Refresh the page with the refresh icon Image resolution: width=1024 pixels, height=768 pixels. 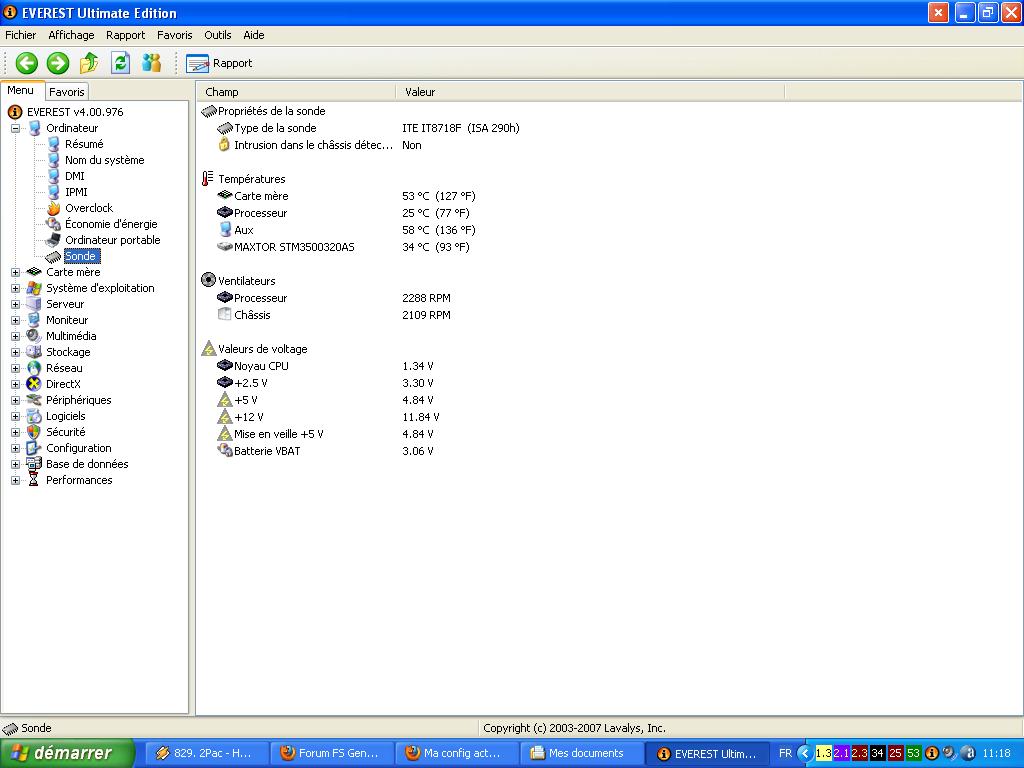click(120, 63)
